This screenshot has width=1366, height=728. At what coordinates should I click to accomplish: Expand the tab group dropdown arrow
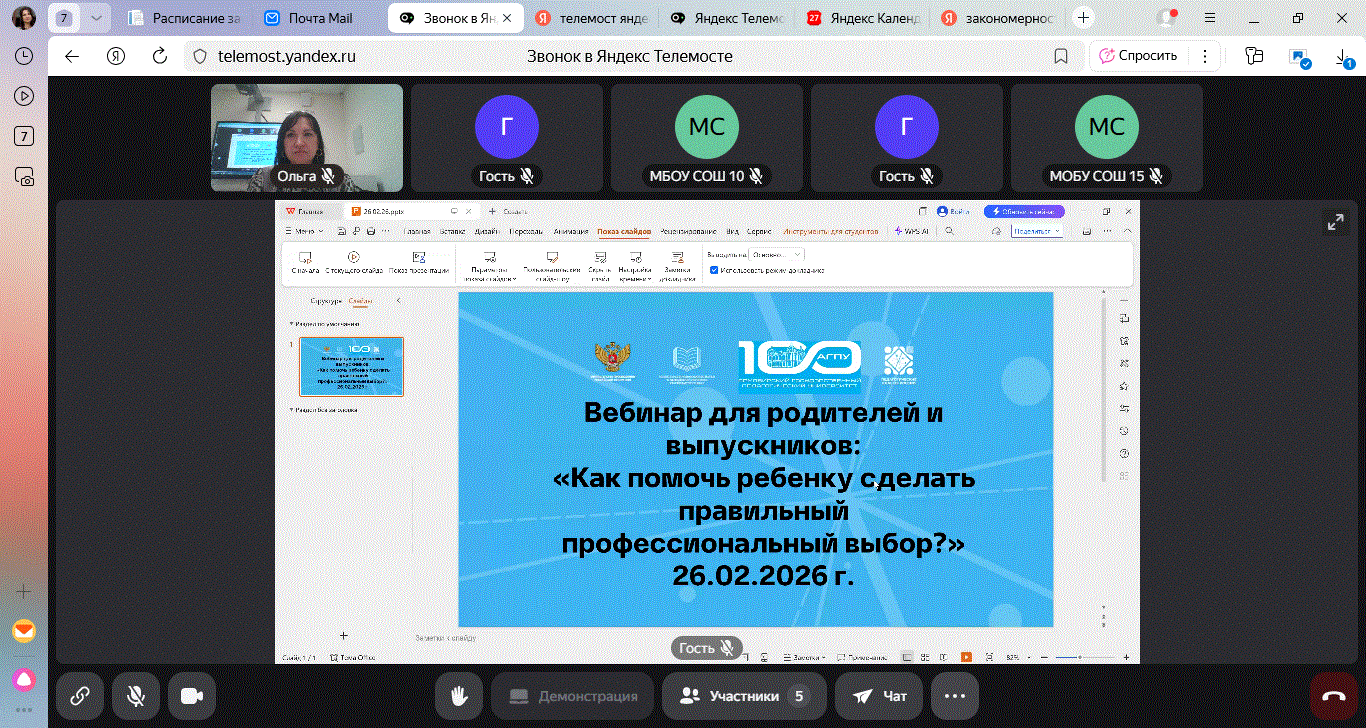click(95, 18)
